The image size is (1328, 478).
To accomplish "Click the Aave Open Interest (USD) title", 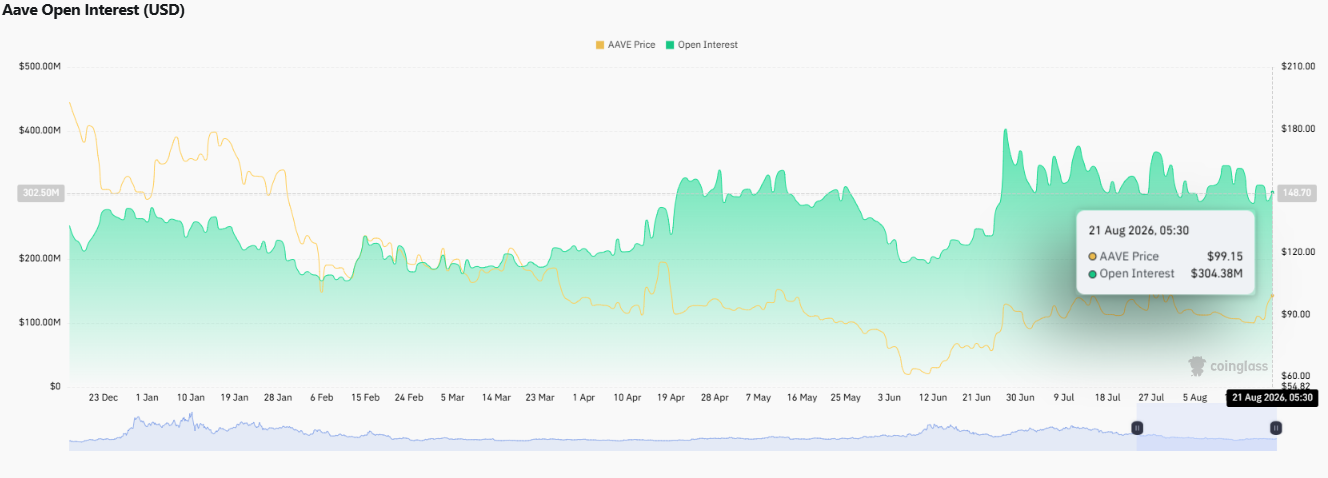I will 93,10.
